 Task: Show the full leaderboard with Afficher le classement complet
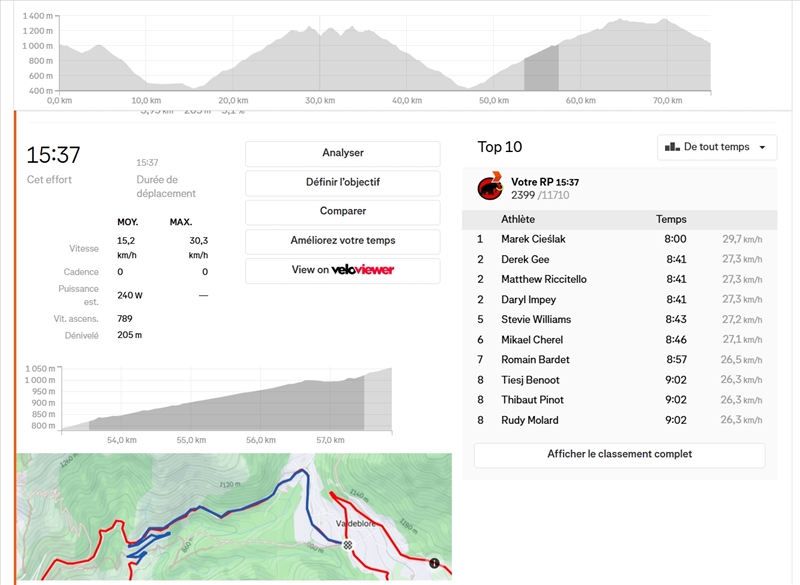click(619, 455)
